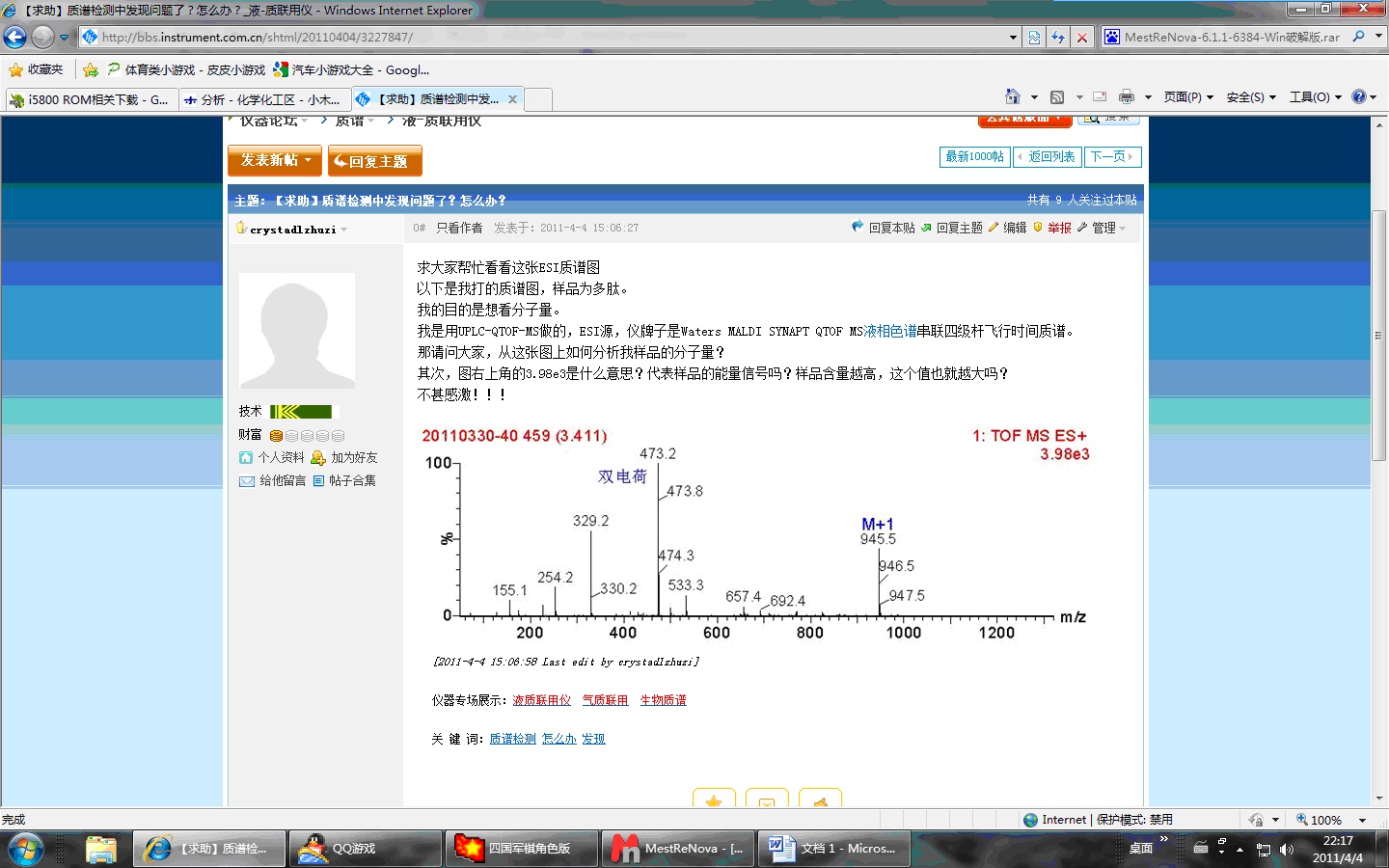The width and height of the screenshot is (1389, 868).
Task: Open Windows Explorer from taskbar
Action: pos(100,849)
